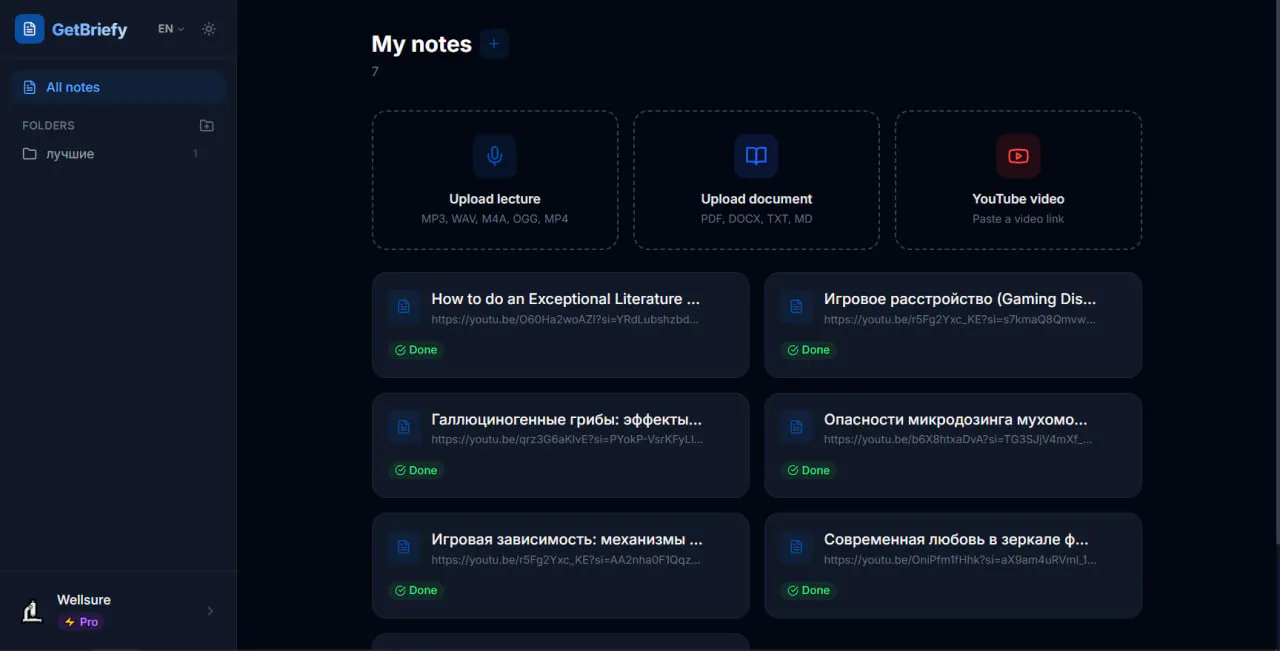Open the Игровое расстройство (Gaming Dis... note
Screen dimensions: 1280x651
tap(953, 325)
